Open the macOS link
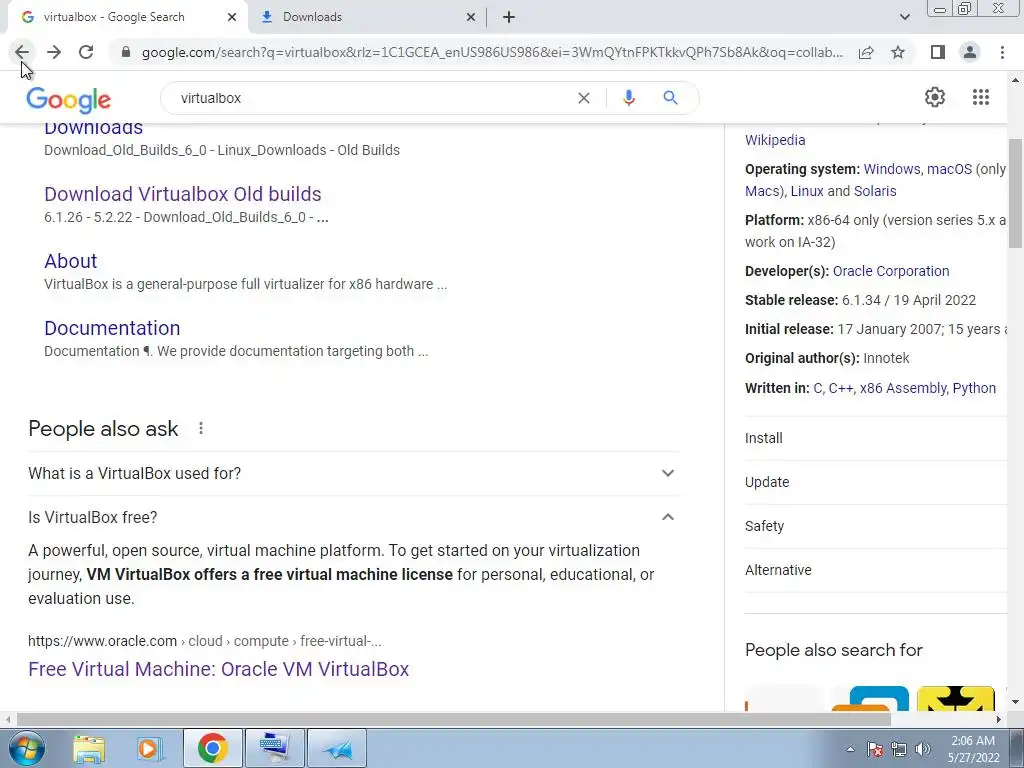Viewport: 1024px width, 768px height. coord(950,169)
